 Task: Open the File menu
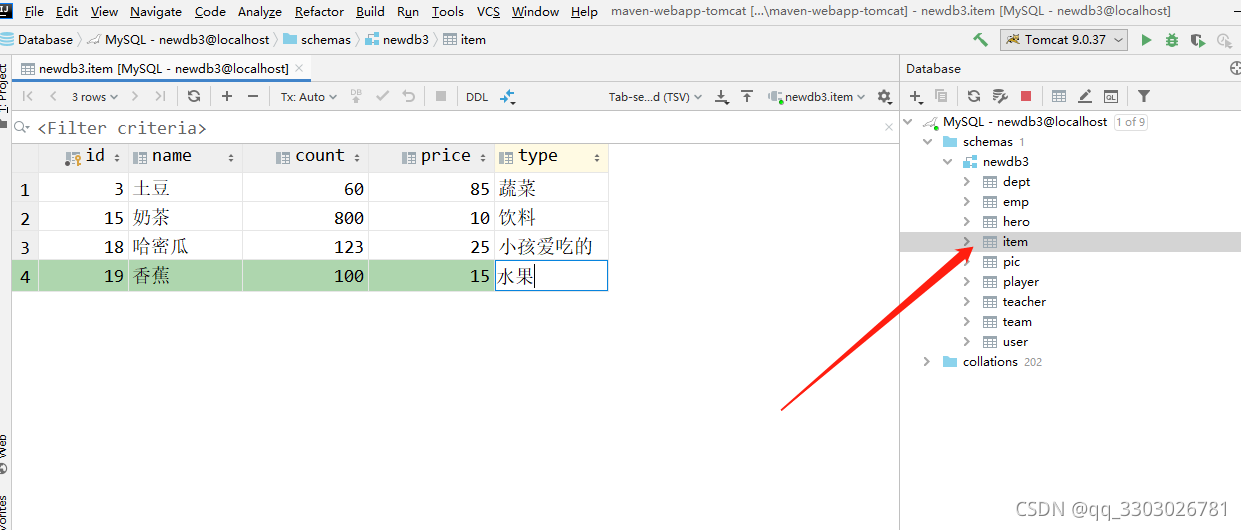[x=34, y=12]
